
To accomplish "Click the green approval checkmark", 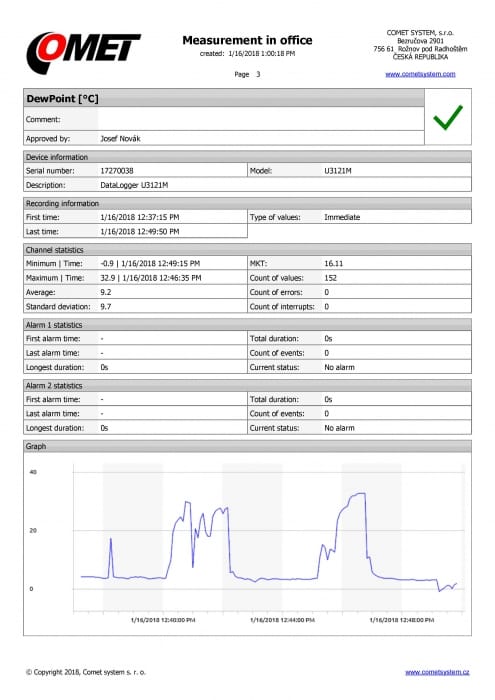I will coord(448,117).
